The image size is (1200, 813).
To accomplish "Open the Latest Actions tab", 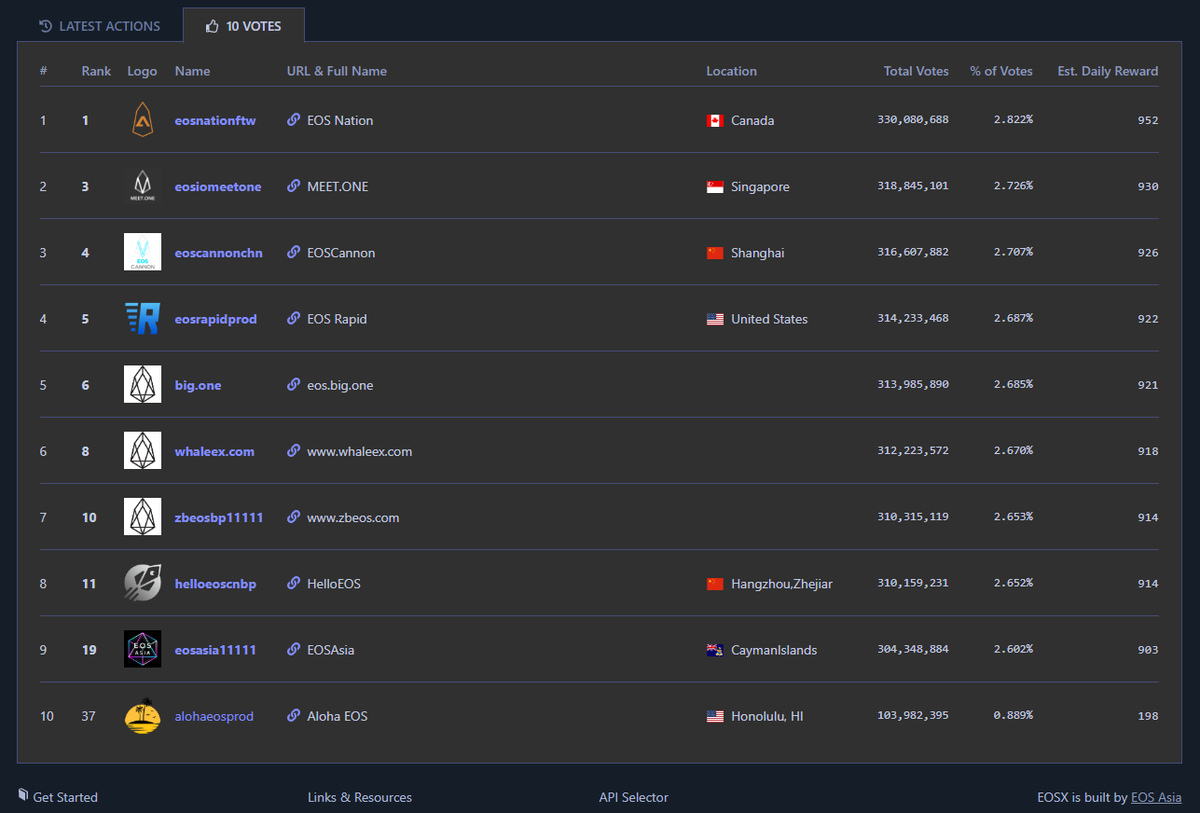I will [99, 26].
